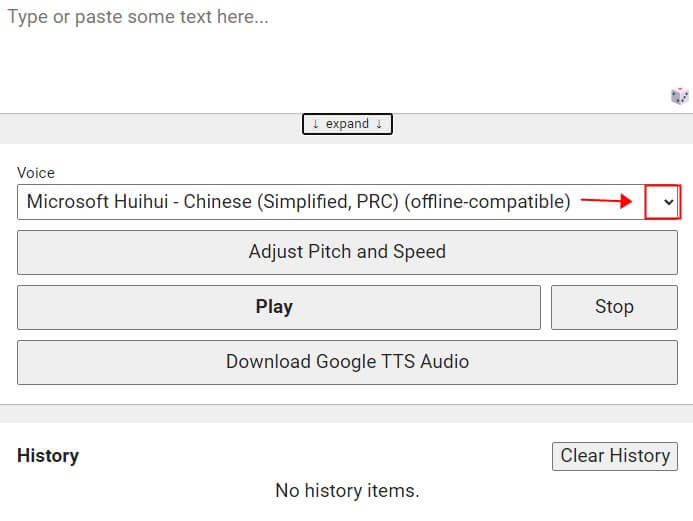
Task: Click the expand button below the text area
Action: point(347,124)
